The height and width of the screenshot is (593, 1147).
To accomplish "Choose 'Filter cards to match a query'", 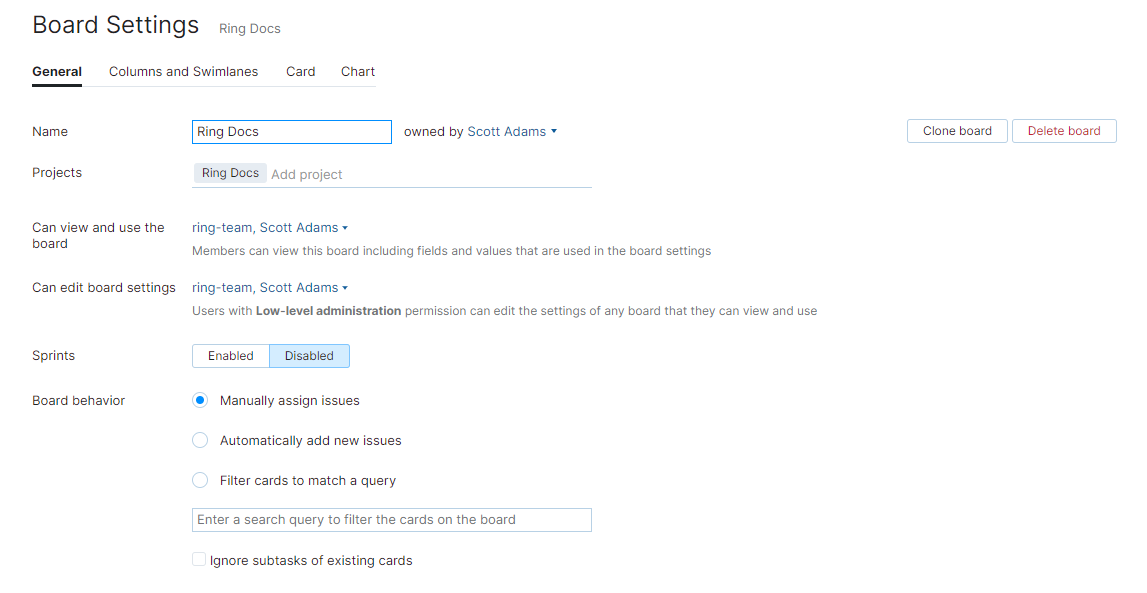I will tap(199, 480).
